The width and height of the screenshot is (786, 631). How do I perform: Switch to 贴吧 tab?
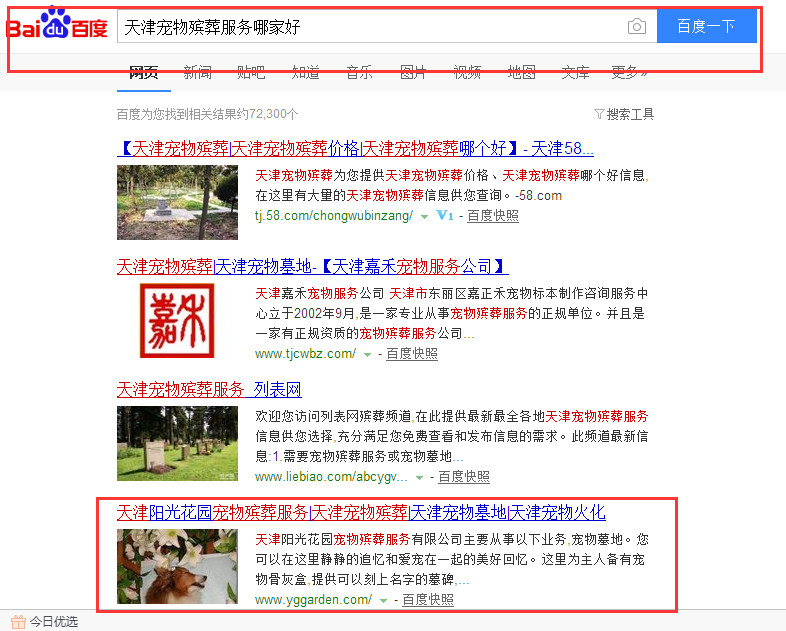(251, 72)
